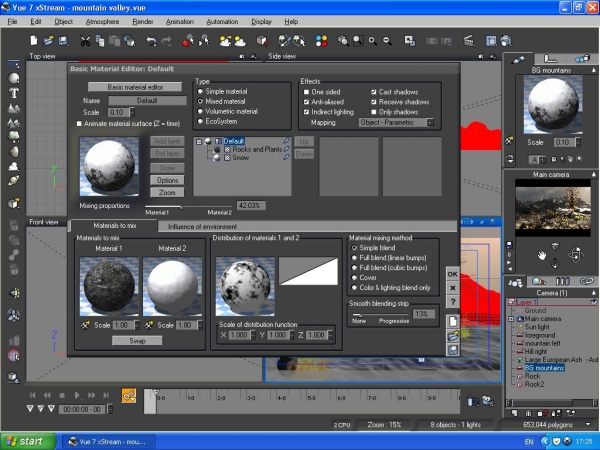Click the Undo arrow icon

[x=152, y=41]
